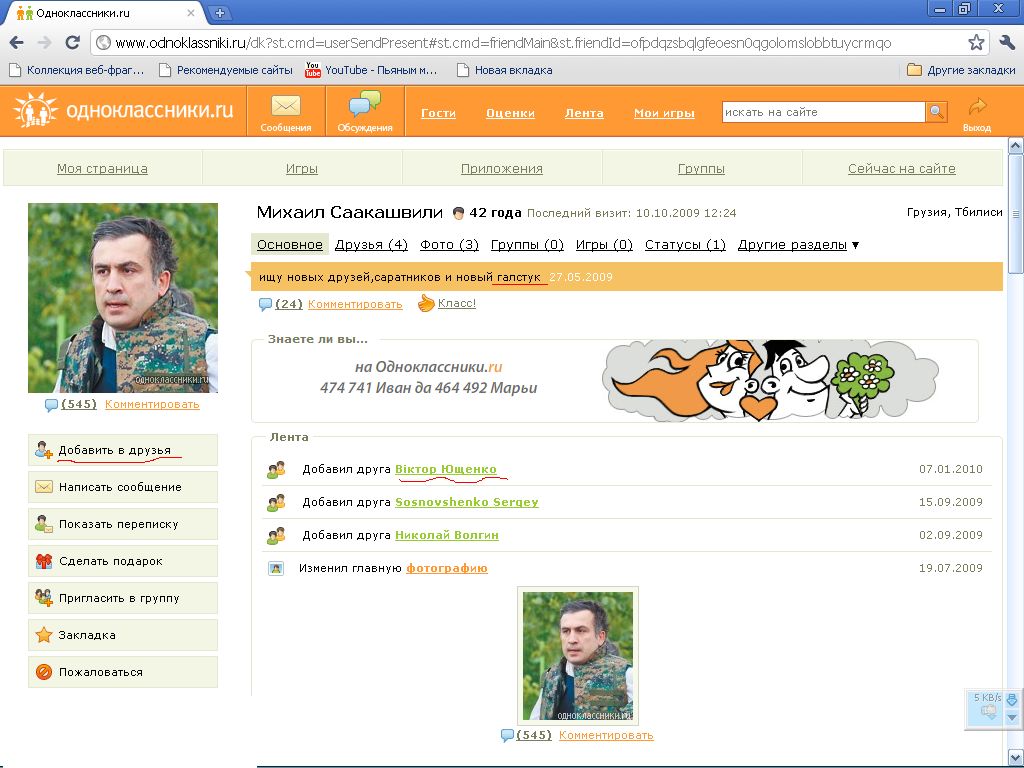Viewport: 1024px width, 768px height.
Task: Click the search magnifier button
Action: (936, 112)
